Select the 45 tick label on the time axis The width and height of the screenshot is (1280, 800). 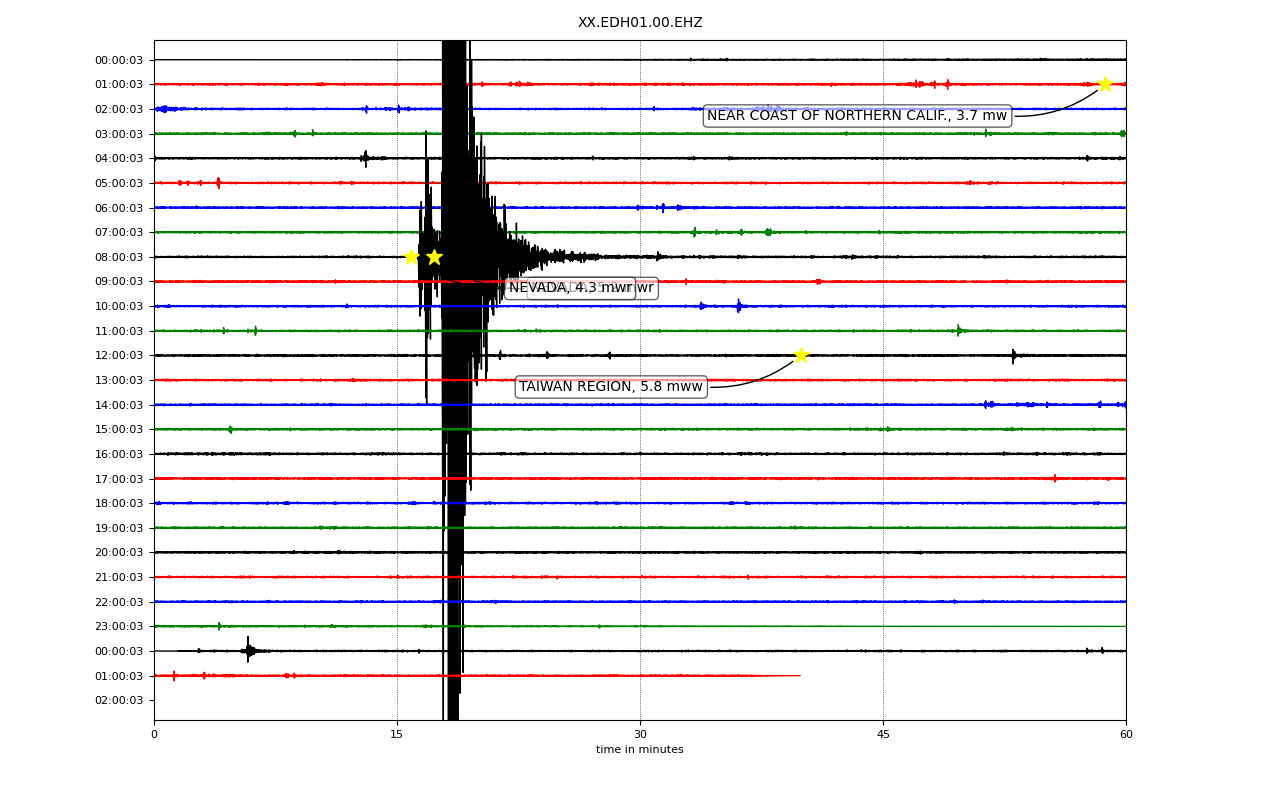tap(883, 735)
